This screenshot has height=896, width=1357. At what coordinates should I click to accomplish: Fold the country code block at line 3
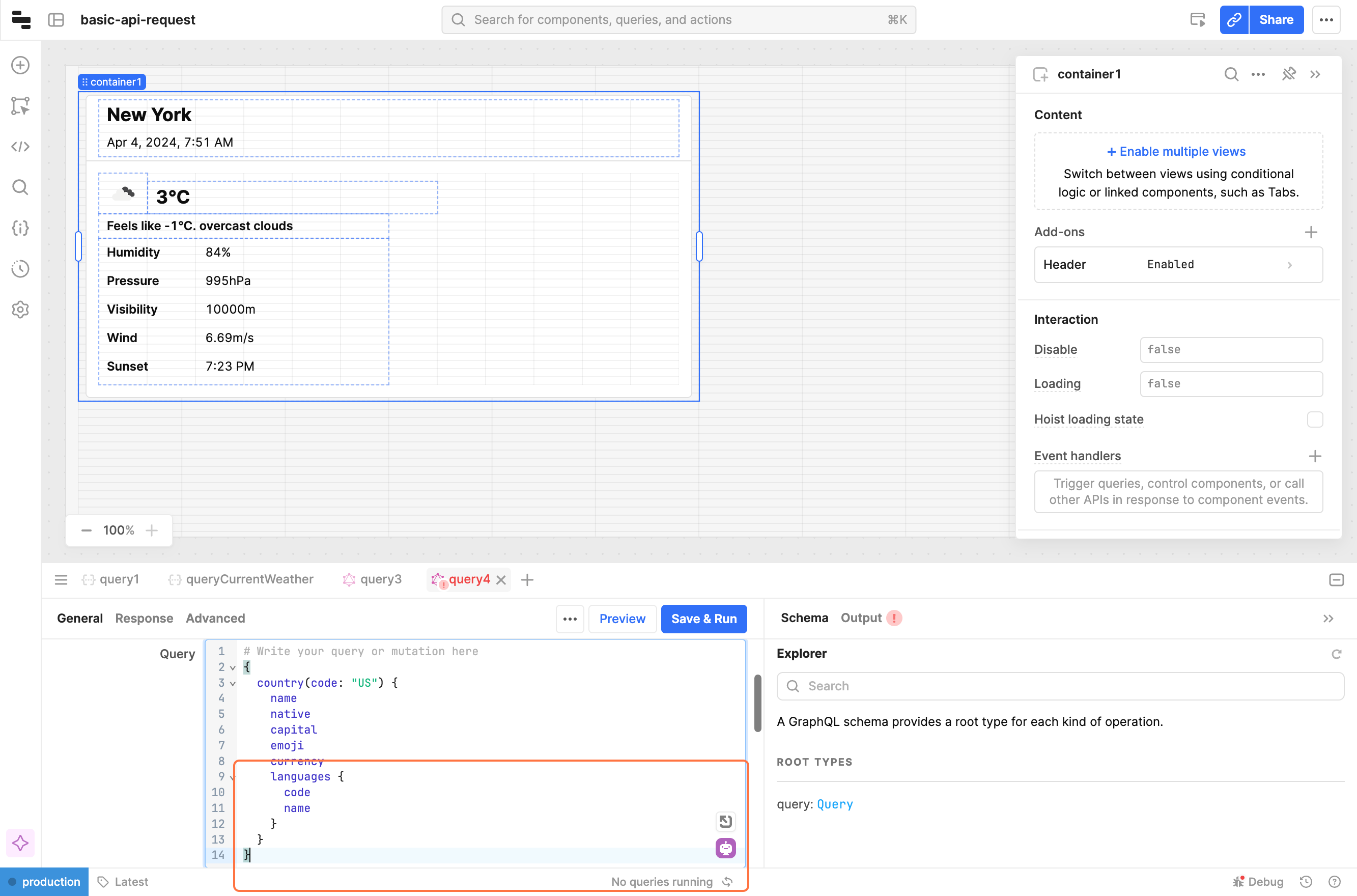pyautogui.click(x=233, y=683)
